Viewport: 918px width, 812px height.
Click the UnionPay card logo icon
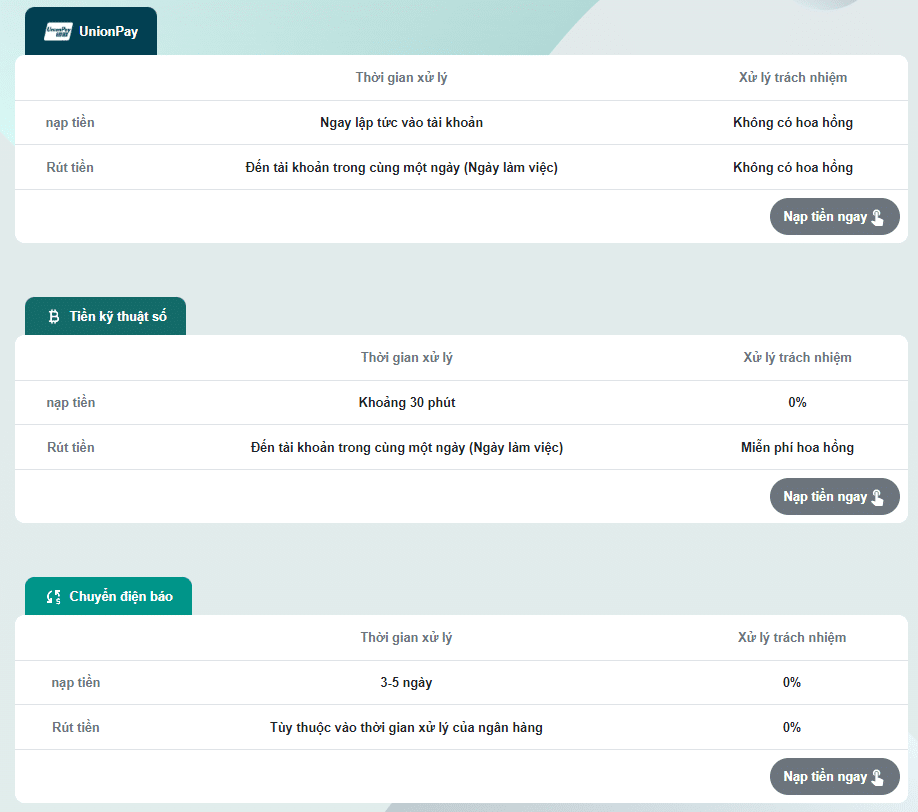click(58, 31)
